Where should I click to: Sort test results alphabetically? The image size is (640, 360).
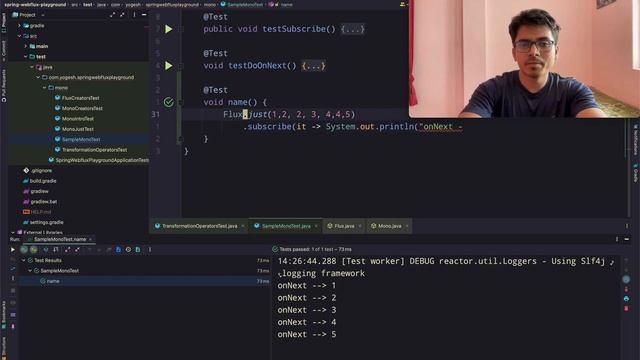[46, 249]
